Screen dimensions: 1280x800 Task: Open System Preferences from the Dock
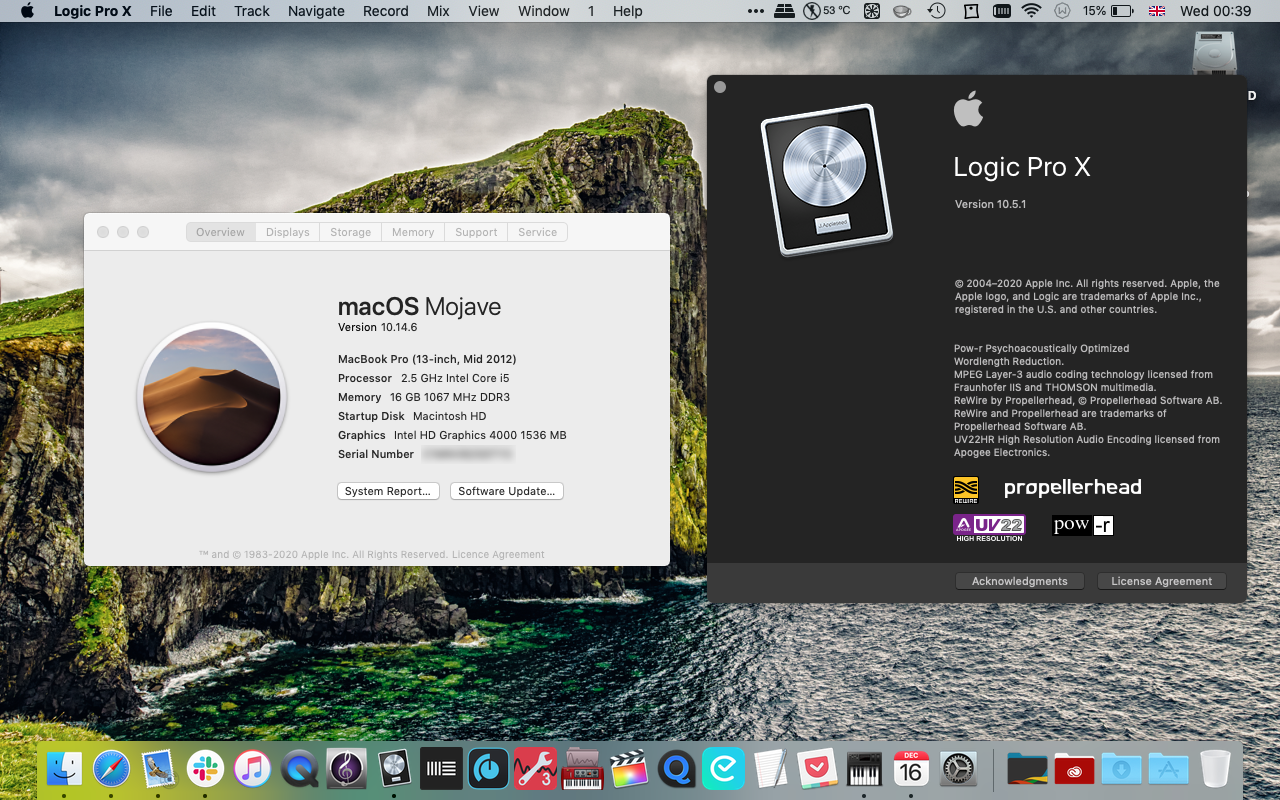pos(958,769)
